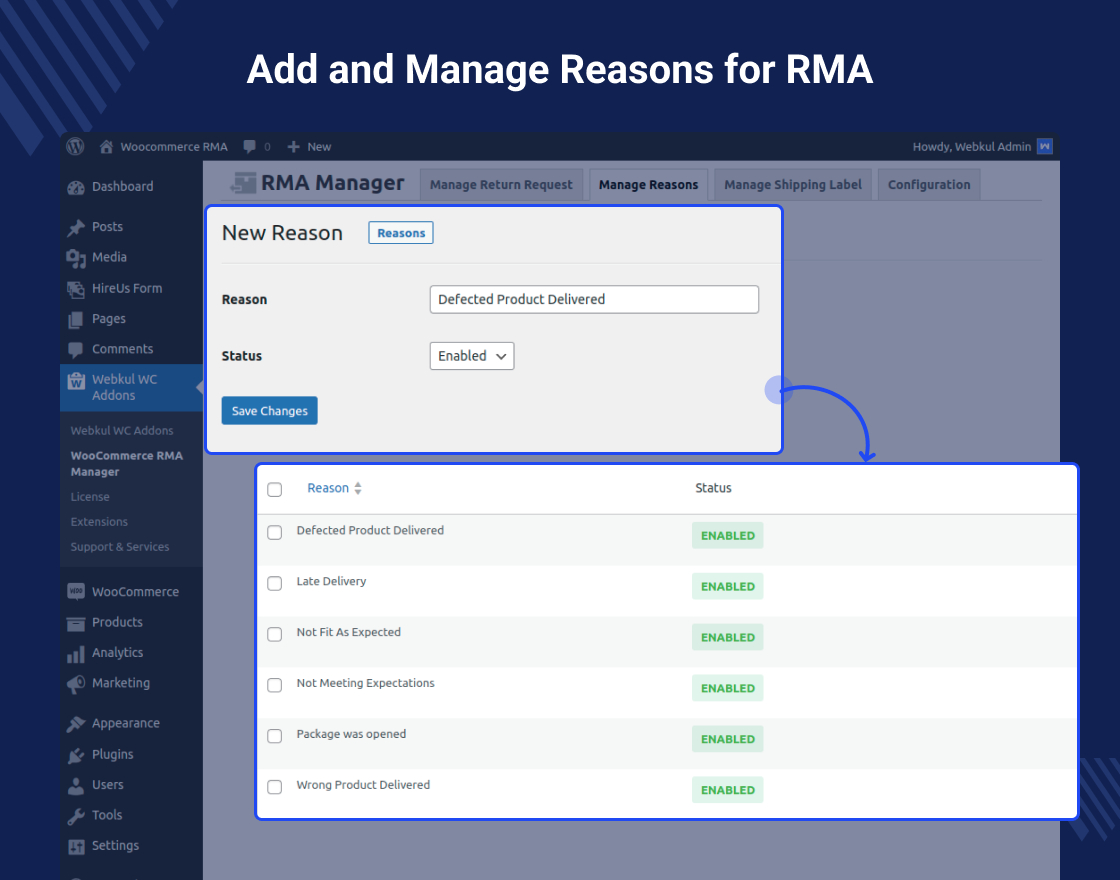Click the Plugins plug icon

[76, 755]
